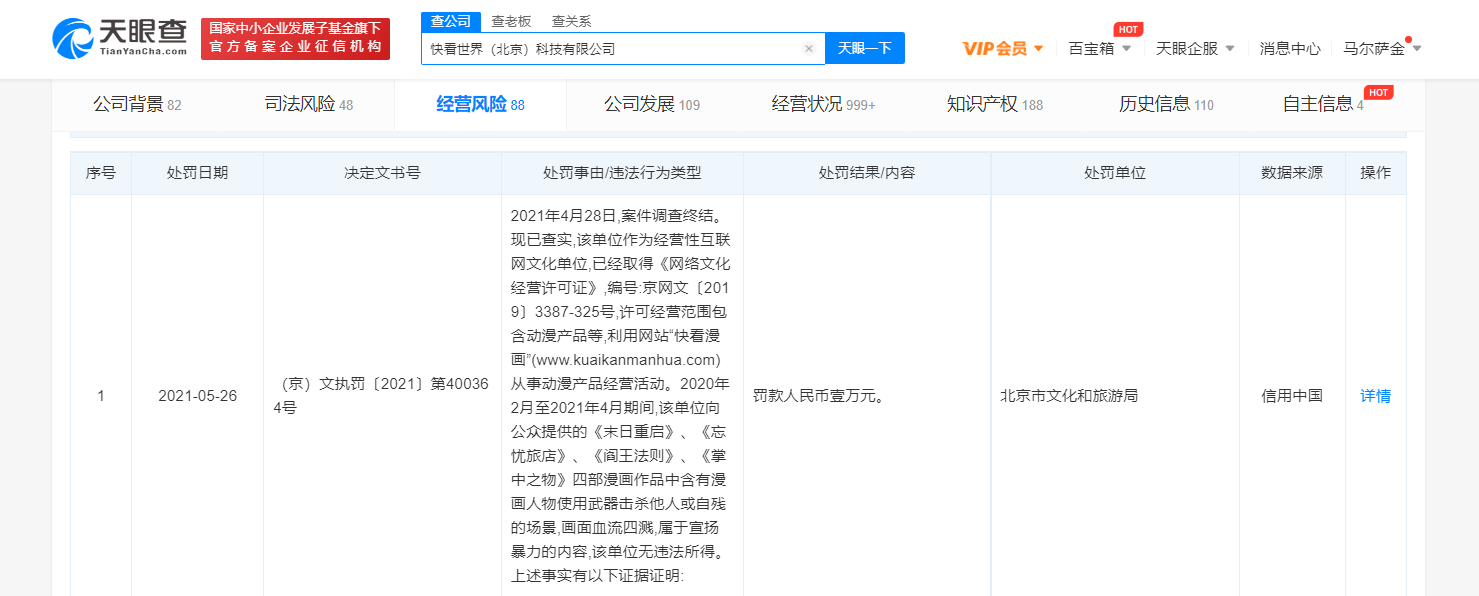Click the row number 1 cell

[x=101, y=396]
